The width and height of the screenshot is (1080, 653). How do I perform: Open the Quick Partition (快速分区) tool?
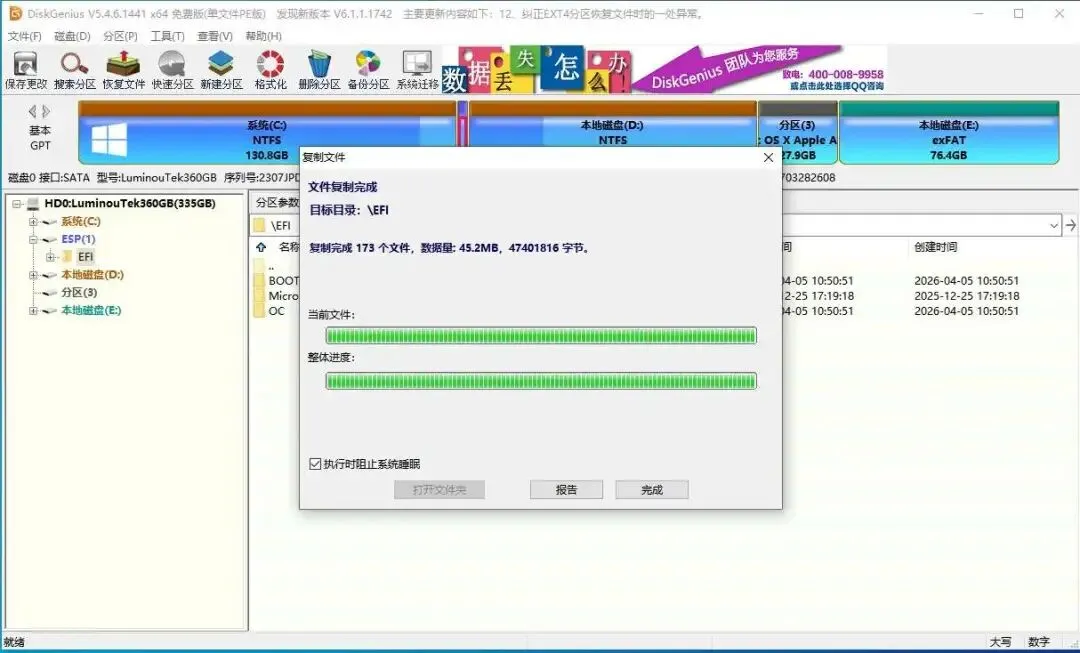(x=172, y=70)
